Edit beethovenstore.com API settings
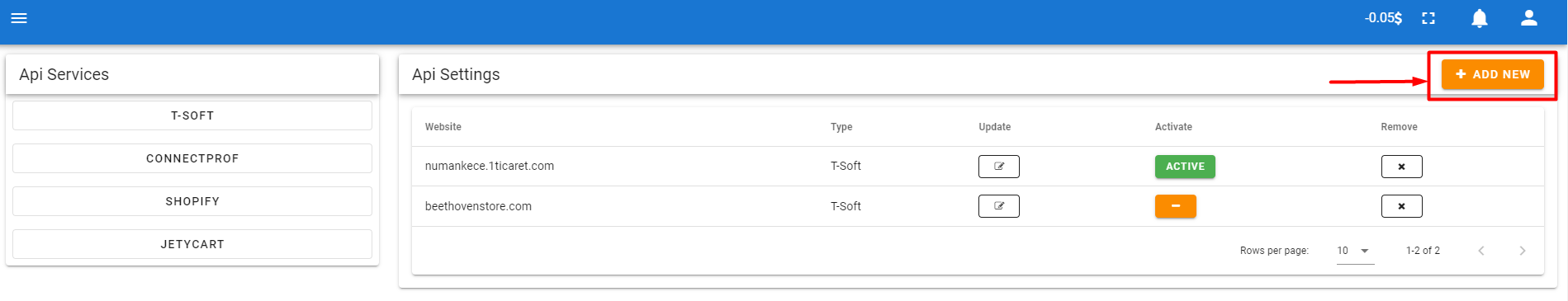Viewport: 1568px width, 301px height. point(999,206)
